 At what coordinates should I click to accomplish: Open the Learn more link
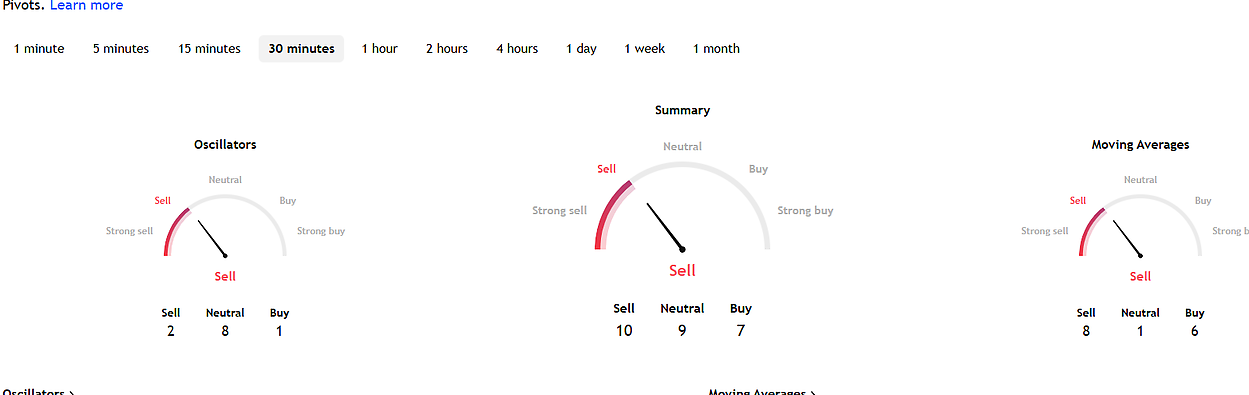coord(87,6)
